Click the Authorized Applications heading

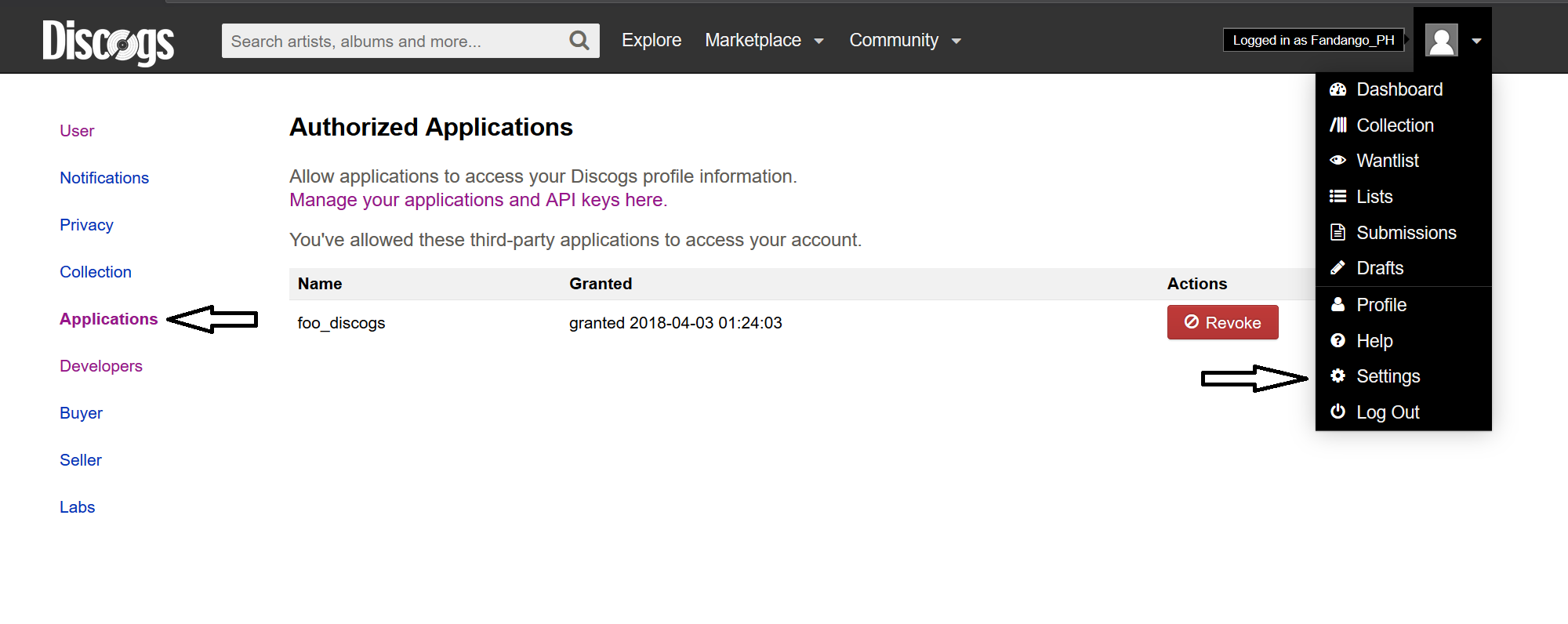pyautogui.click(x=431, y=127)
